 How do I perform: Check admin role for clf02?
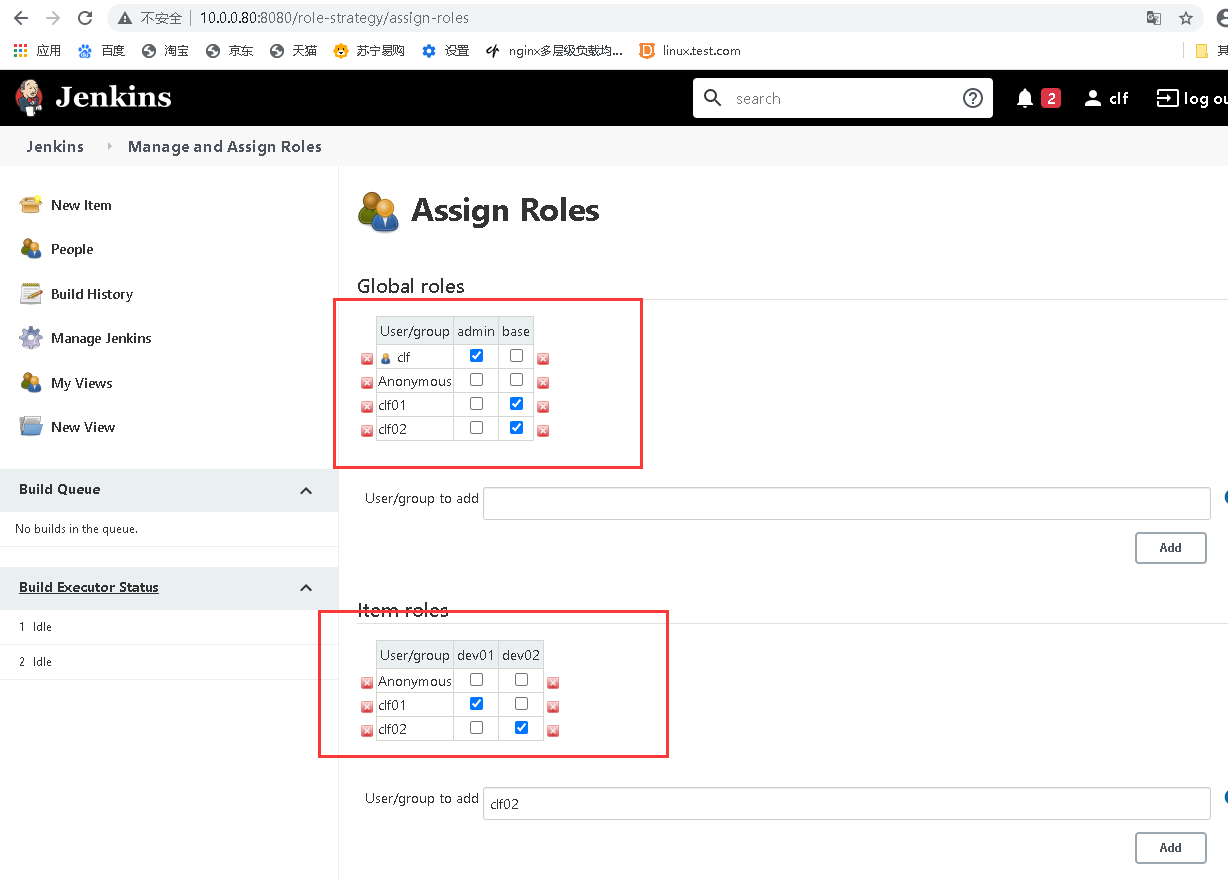point(476,427)
